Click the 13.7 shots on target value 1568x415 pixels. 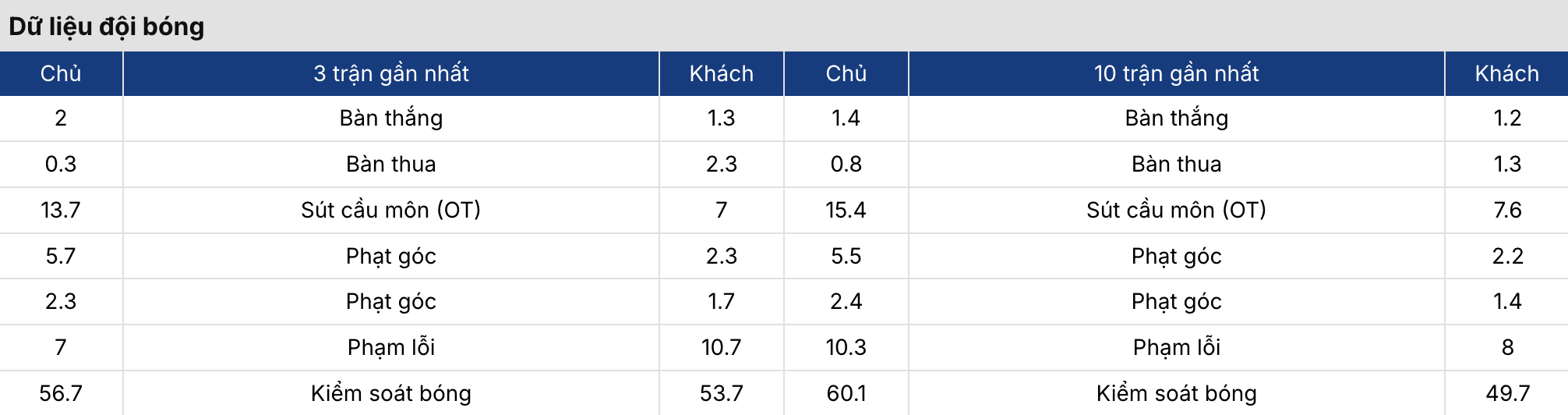click(x=61, y=210)
